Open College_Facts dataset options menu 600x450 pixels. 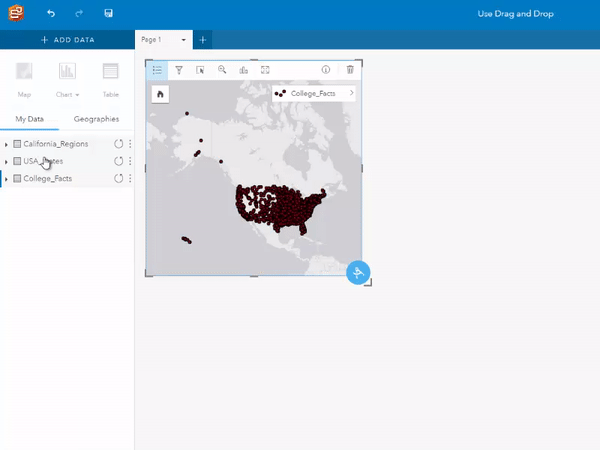point(130,178)
